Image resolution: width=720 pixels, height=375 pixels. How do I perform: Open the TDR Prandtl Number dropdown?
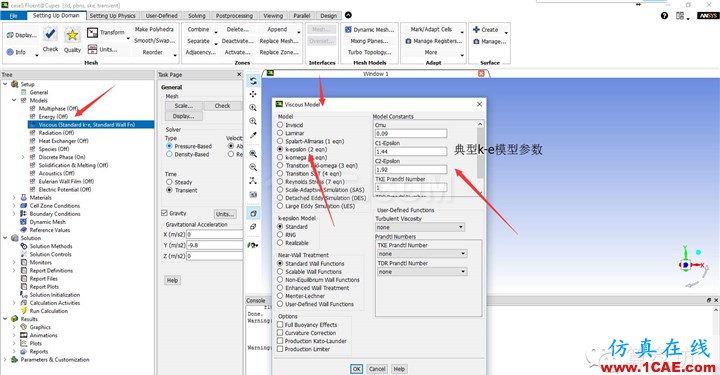click(422, 272)
